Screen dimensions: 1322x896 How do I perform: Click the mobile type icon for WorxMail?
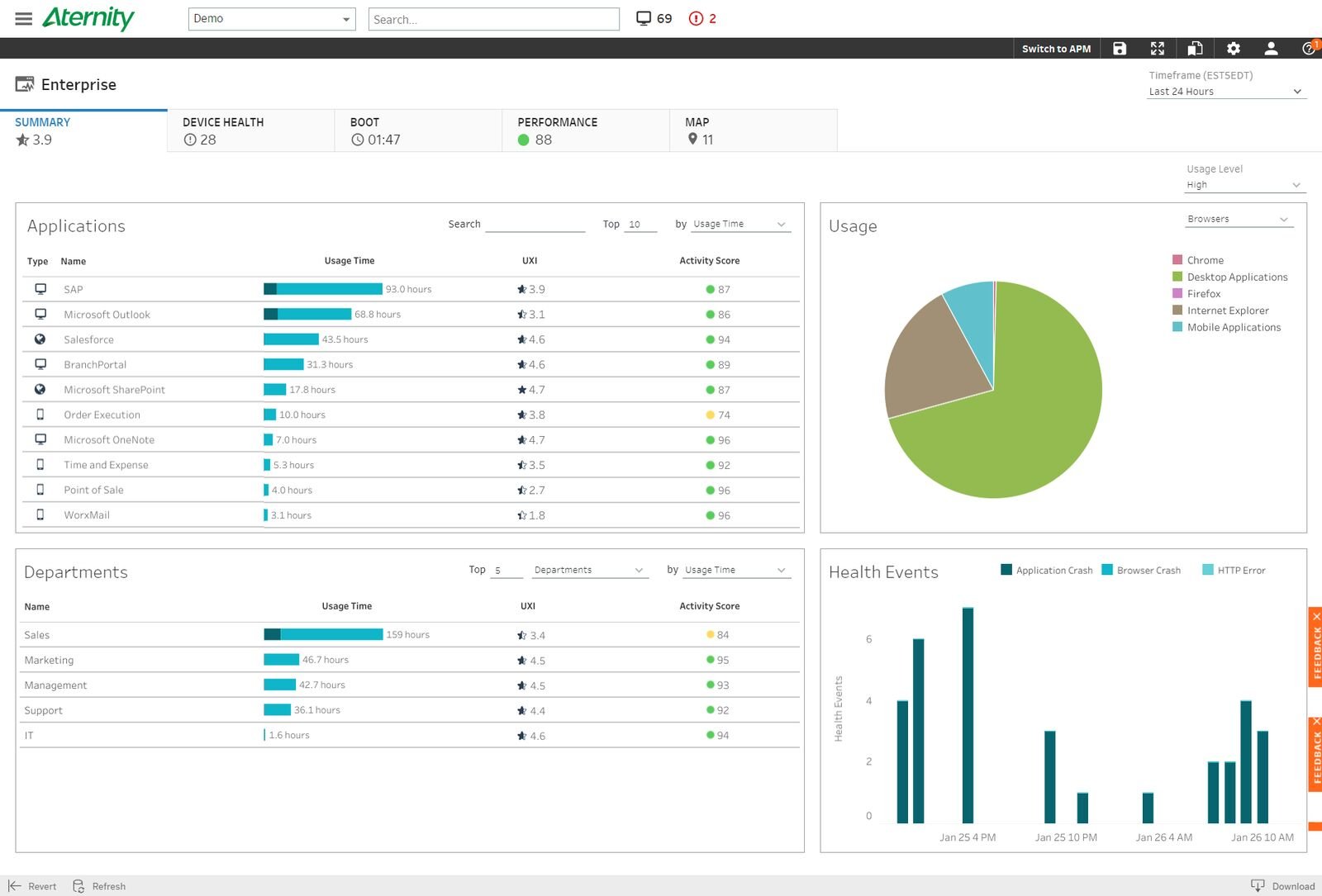(40, 514)
